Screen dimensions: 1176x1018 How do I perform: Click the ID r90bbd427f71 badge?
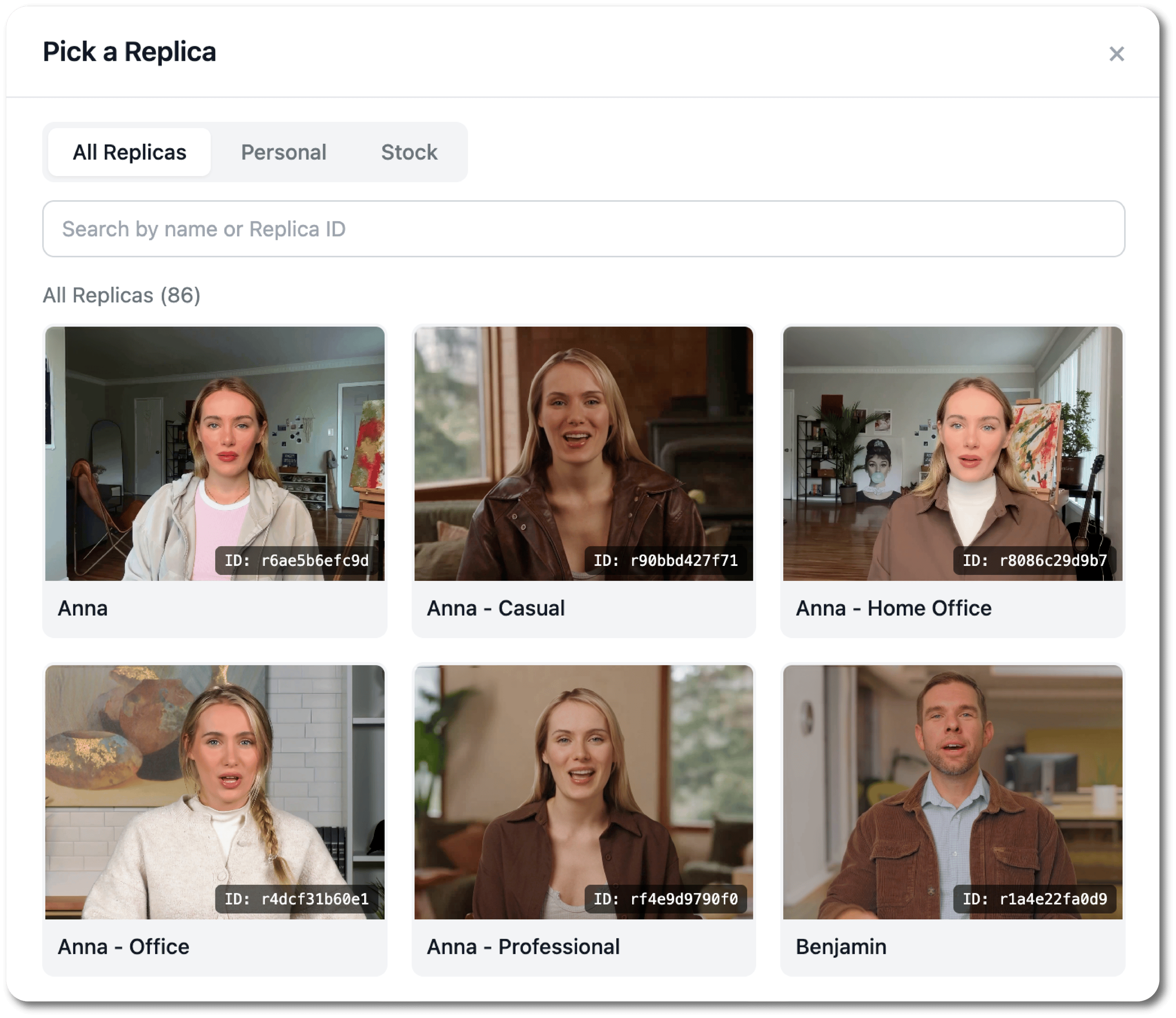(x=666, y=561)
